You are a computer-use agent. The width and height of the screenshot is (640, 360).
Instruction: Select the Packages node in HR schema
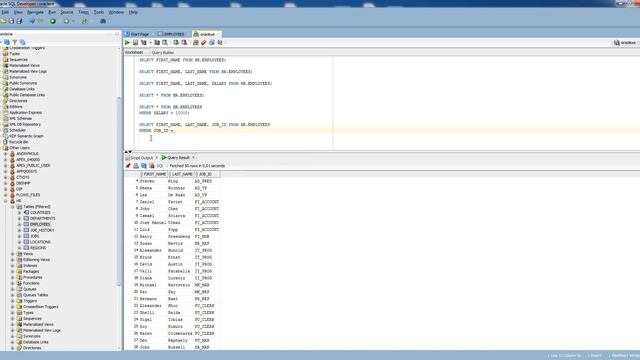[31, 271]
